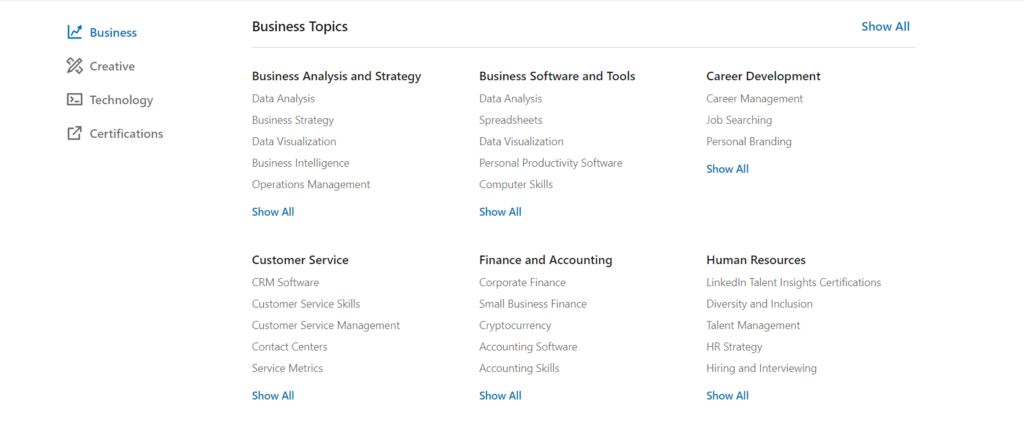Expand Show All under Career Development
This screenshot has height=424, width=1024.
[x=727, y=169]
